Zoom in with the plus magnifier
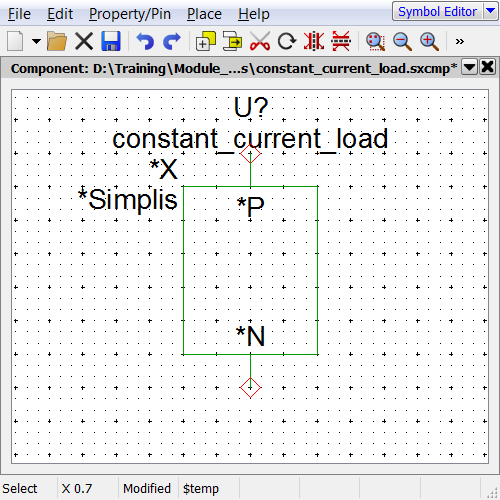Screen dimensions: 500x500 429,41
